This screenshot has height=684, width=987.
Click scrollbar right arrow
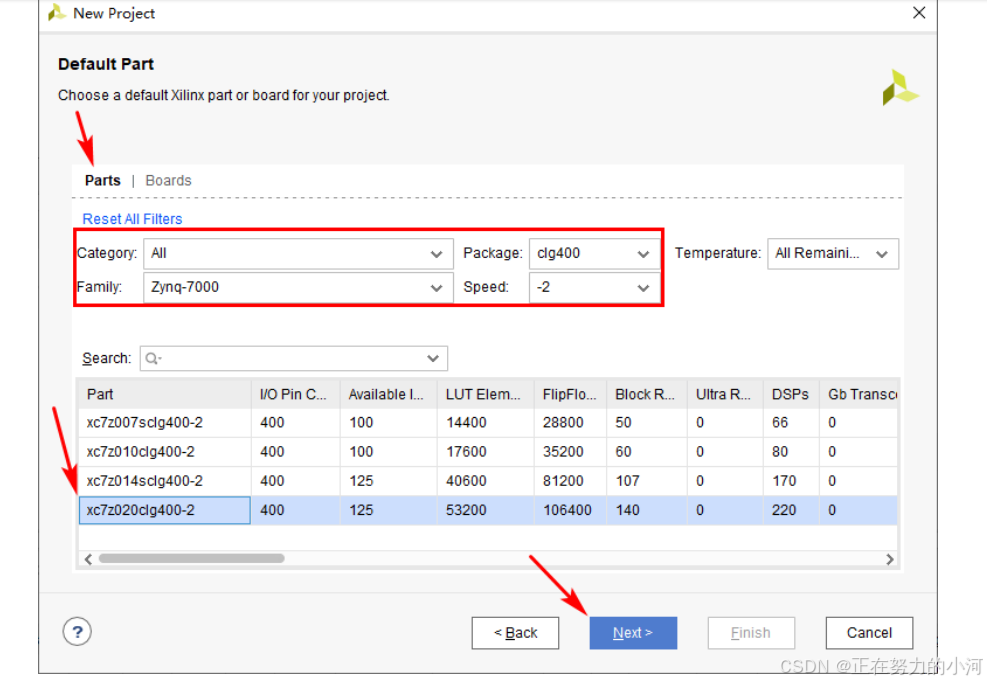coord(889,559)
